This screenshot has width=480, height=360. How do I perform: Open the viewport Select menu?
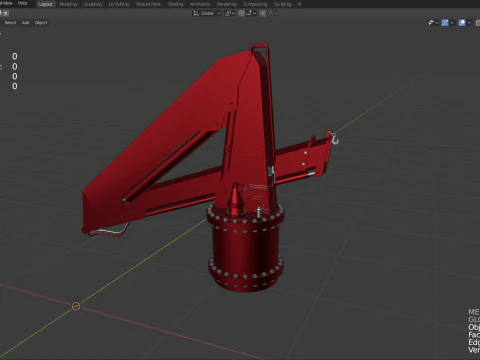click(x=10, y=23)
